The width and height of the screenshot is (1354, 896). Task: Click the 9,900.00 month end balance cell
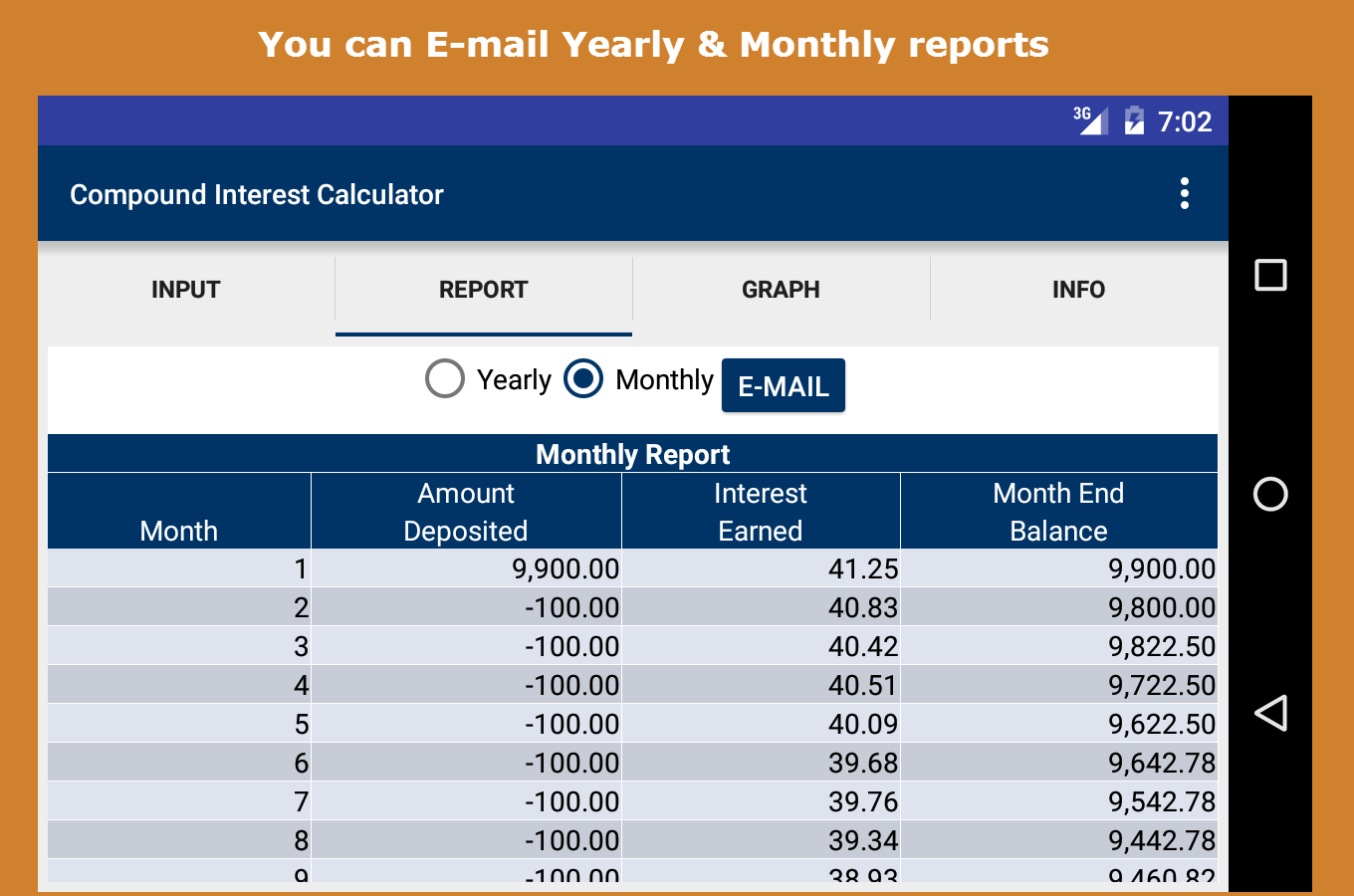pos(1059,568)
